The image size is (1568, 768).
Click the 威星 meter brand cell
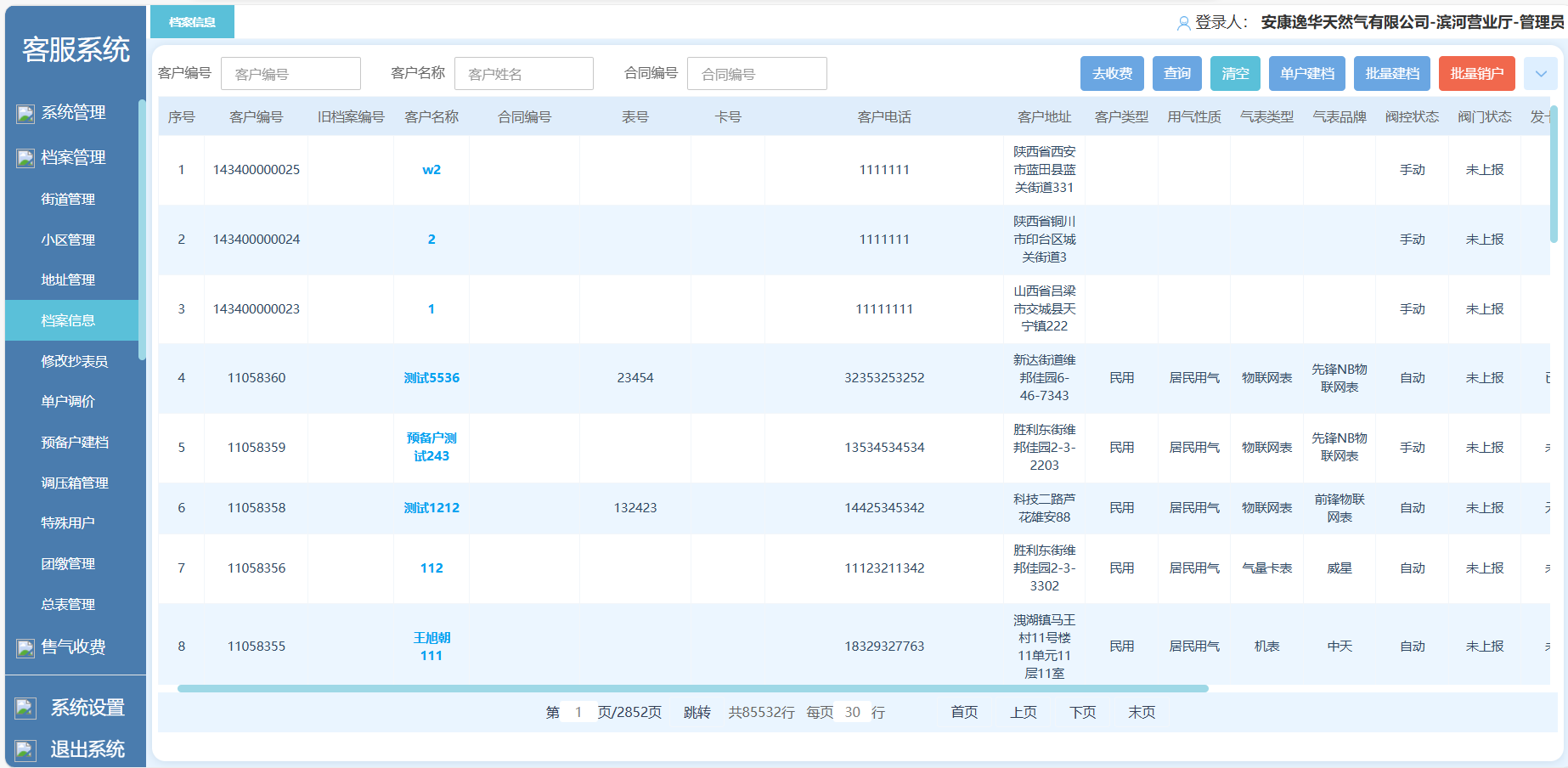point(1340,568)
